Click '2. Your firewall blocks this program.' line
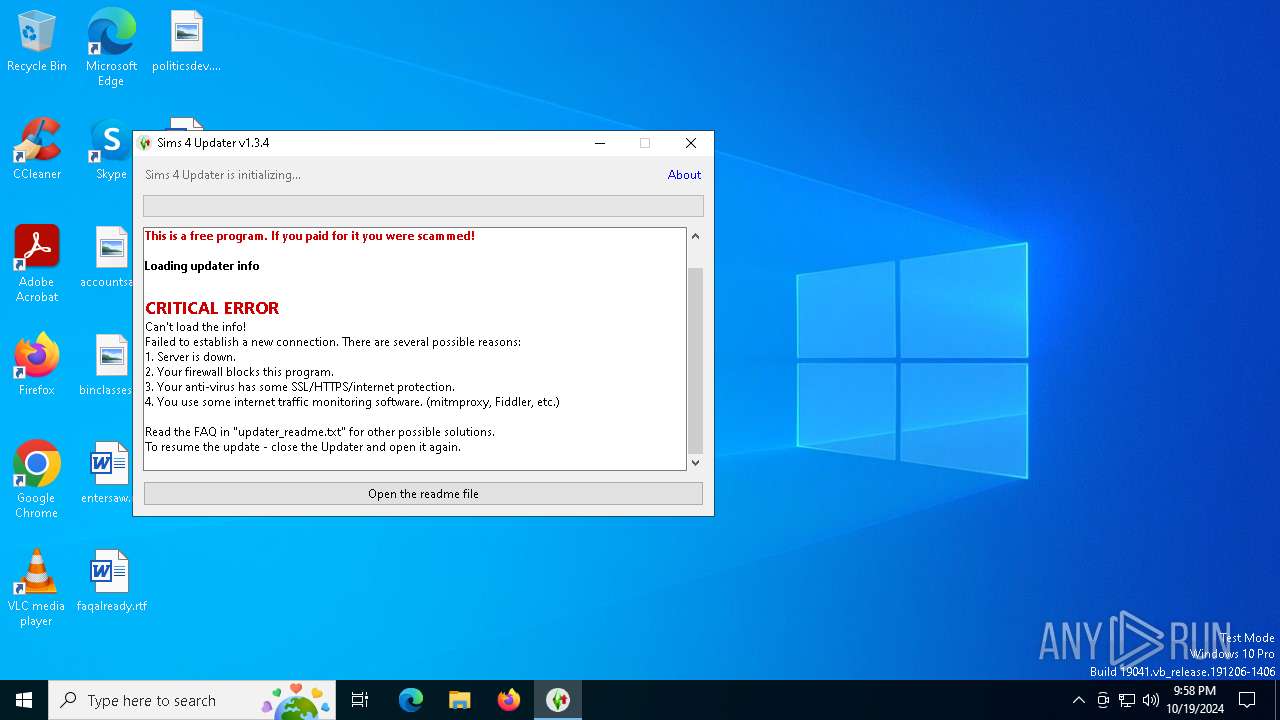Image resolution: width=1280 pixels, height=720 pixels. (x=239, y=372)
